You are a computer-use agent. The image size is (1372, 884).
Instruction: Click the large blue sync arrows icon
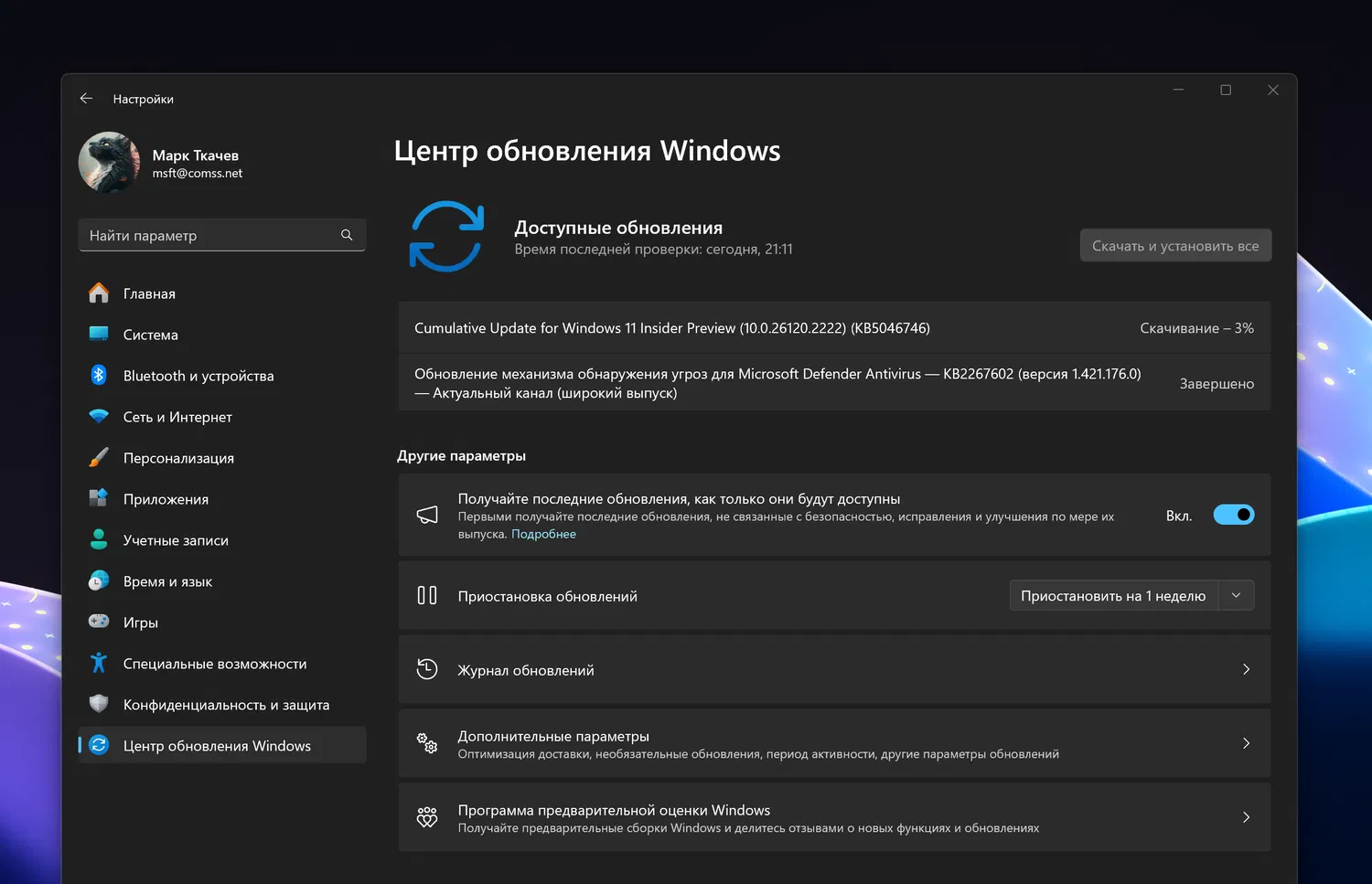pyautogui.click(x=446, y=236)
